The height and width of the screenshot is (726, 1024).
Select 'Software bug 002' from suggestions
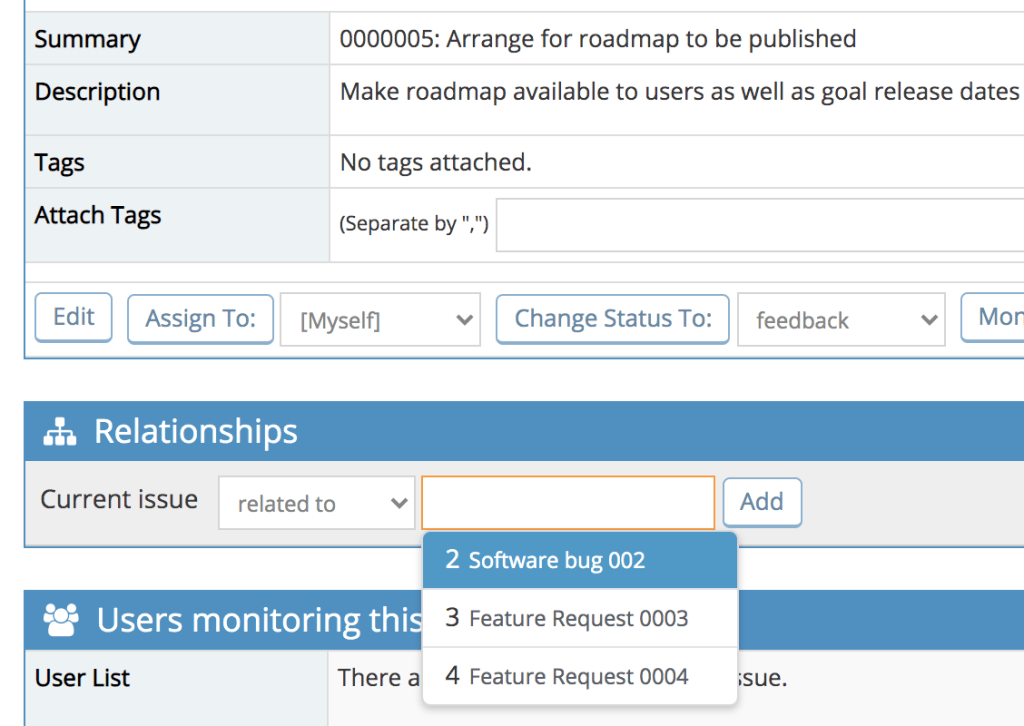pos(579,560)
